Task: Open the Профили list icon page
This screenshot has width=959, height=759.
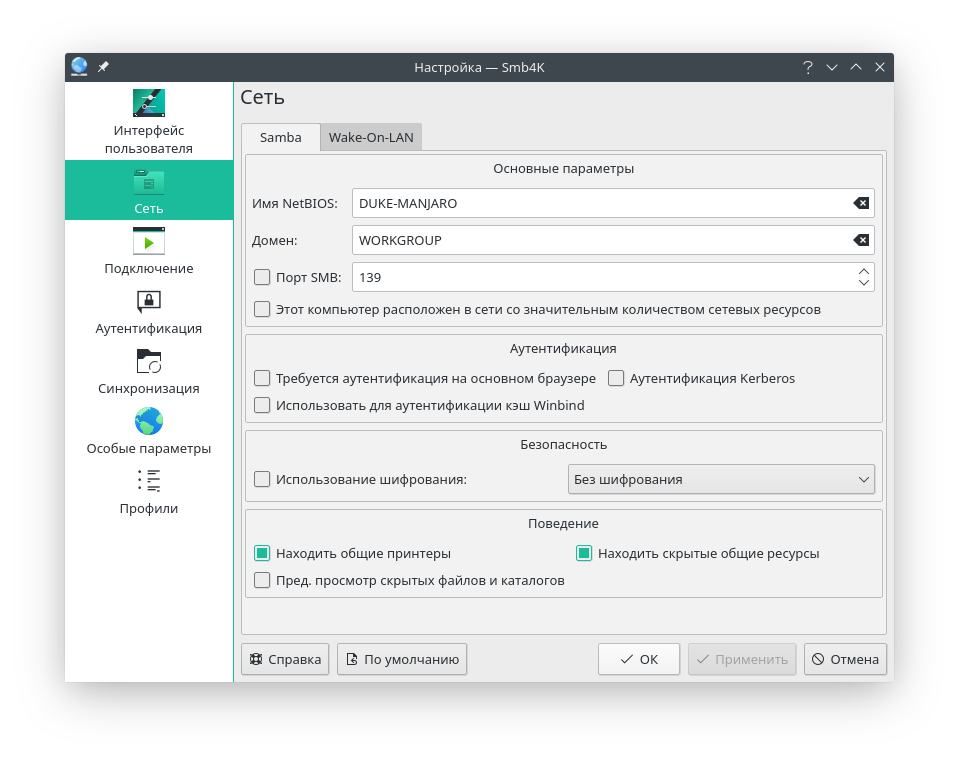Action: coord(149,490)
